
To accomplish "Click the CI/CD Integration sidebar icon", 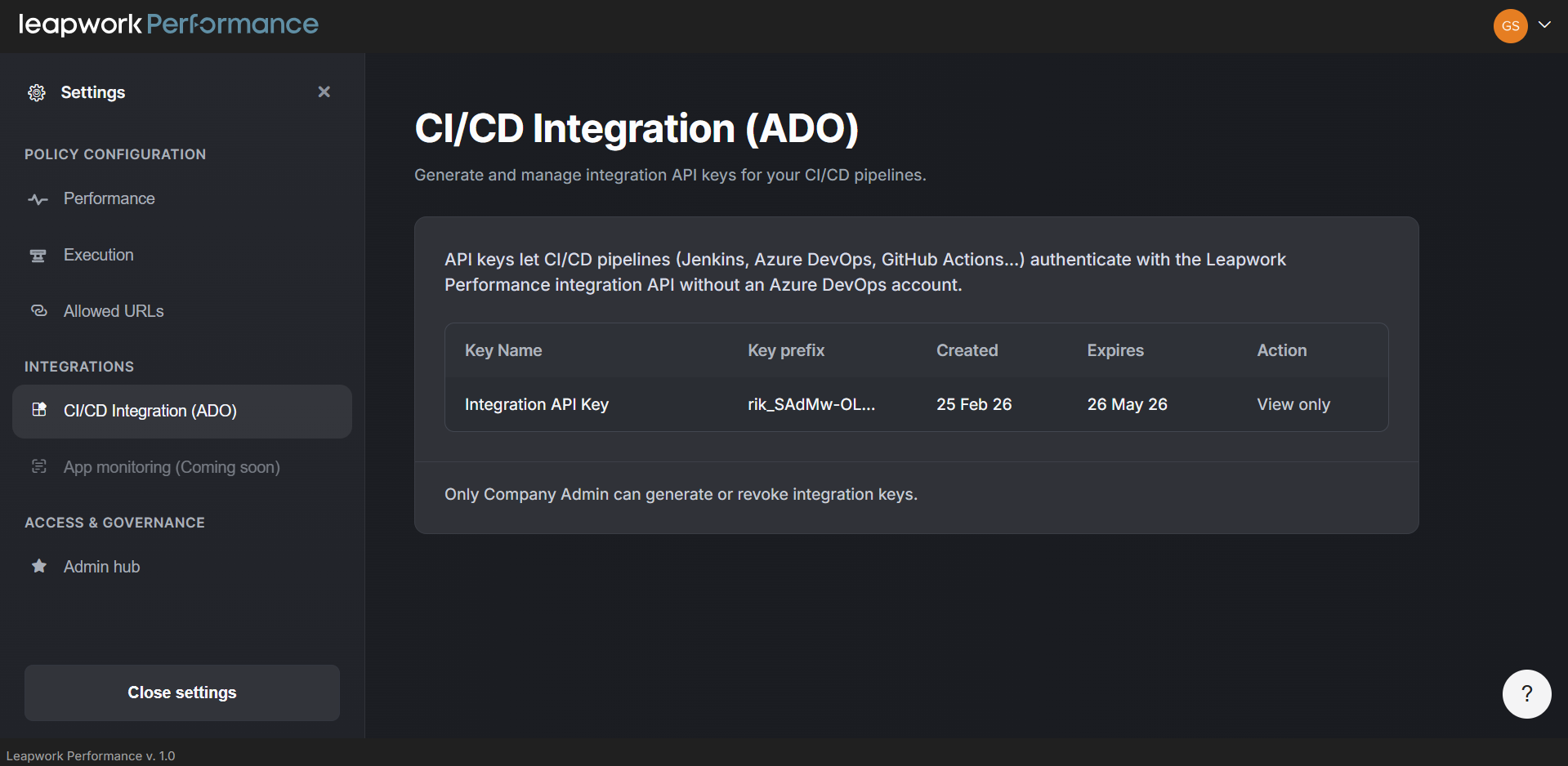I will (38, 410).
